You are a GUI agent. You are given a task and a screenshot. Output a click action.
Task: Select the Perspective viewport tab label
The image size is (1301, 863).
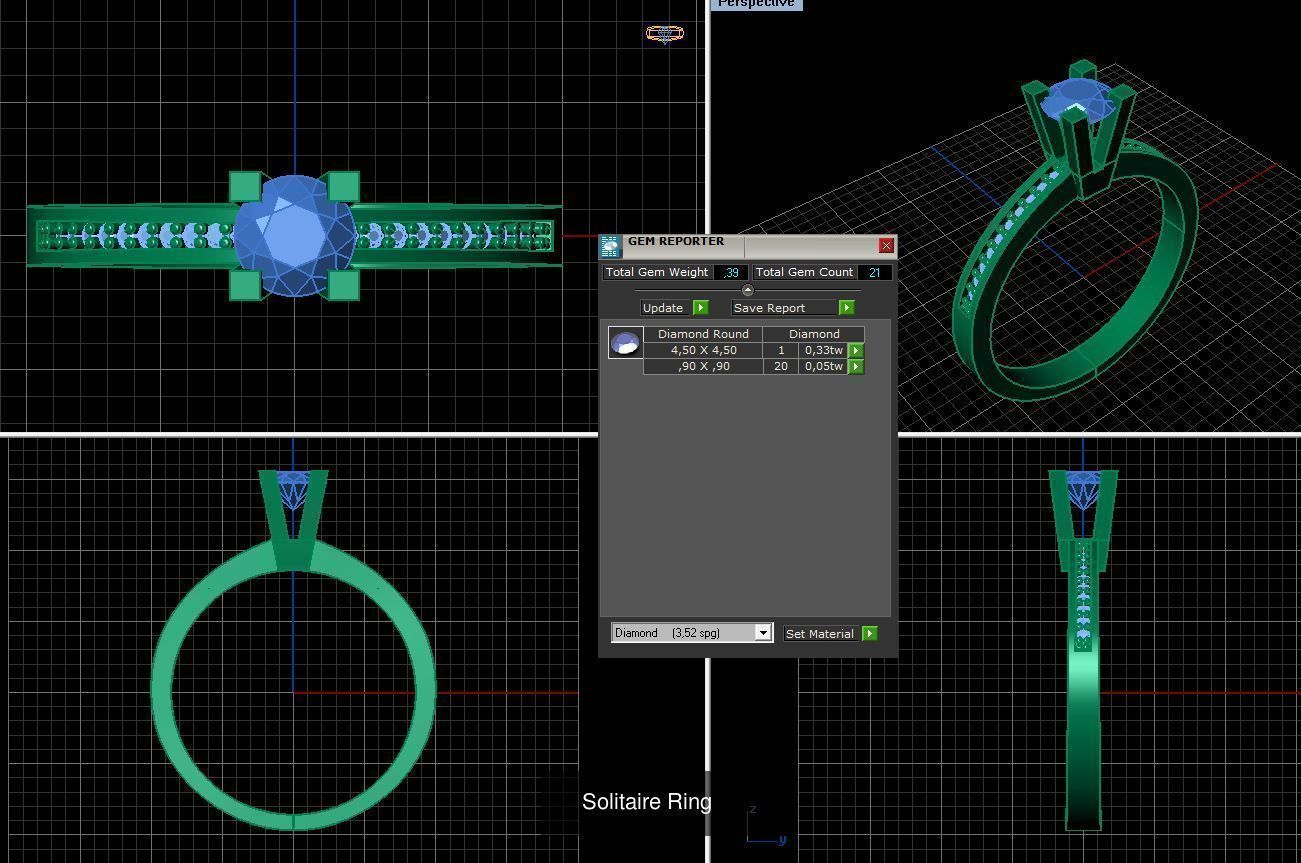756,4
